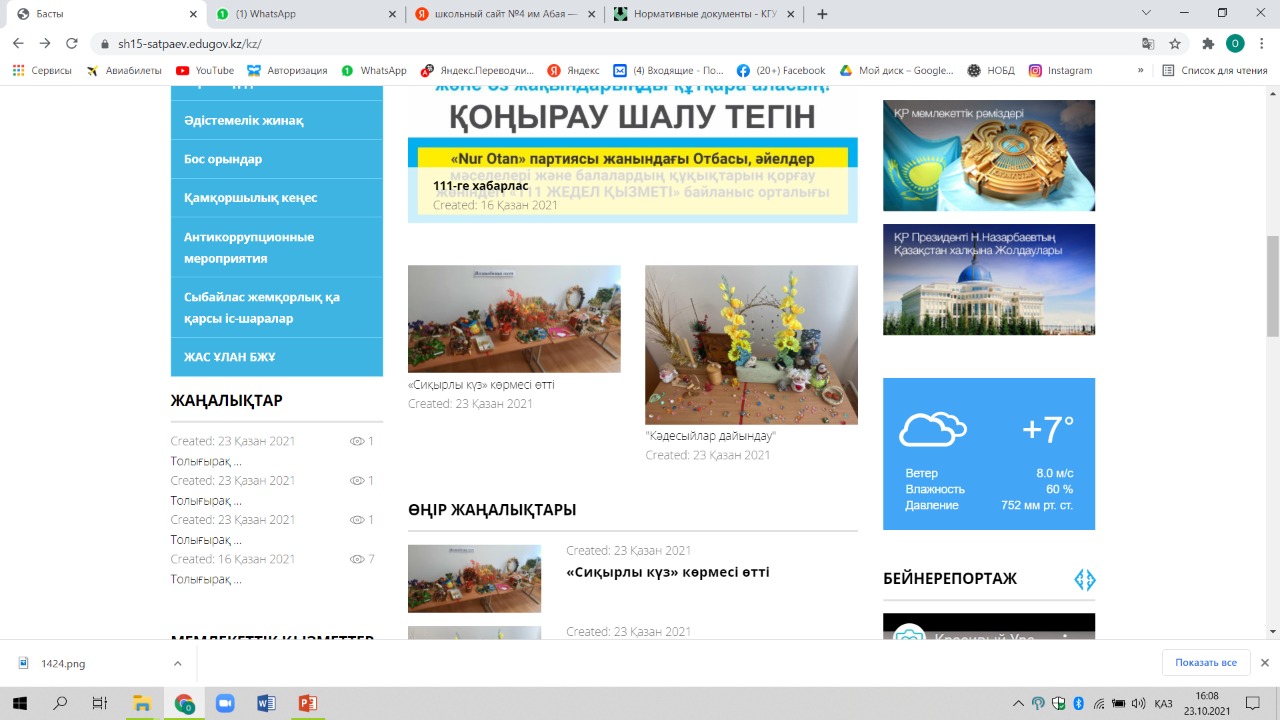Show hidden tray icons chevron
The image size is (1280, 720).
coord(1018,704)
